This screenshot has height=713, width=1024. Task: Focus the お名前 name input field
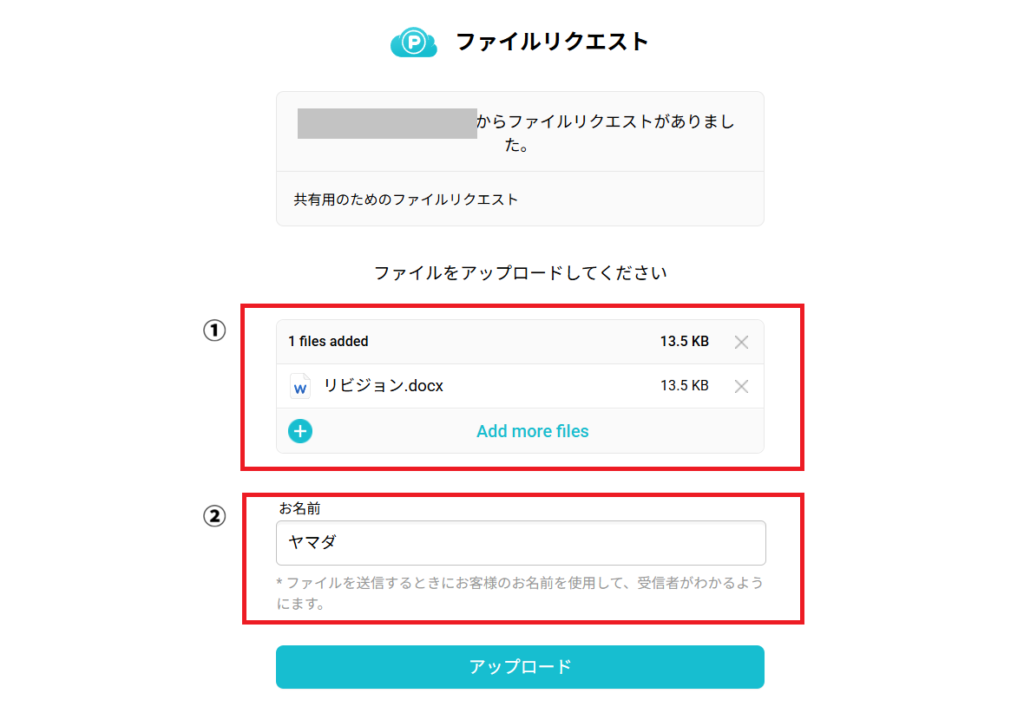520,543
